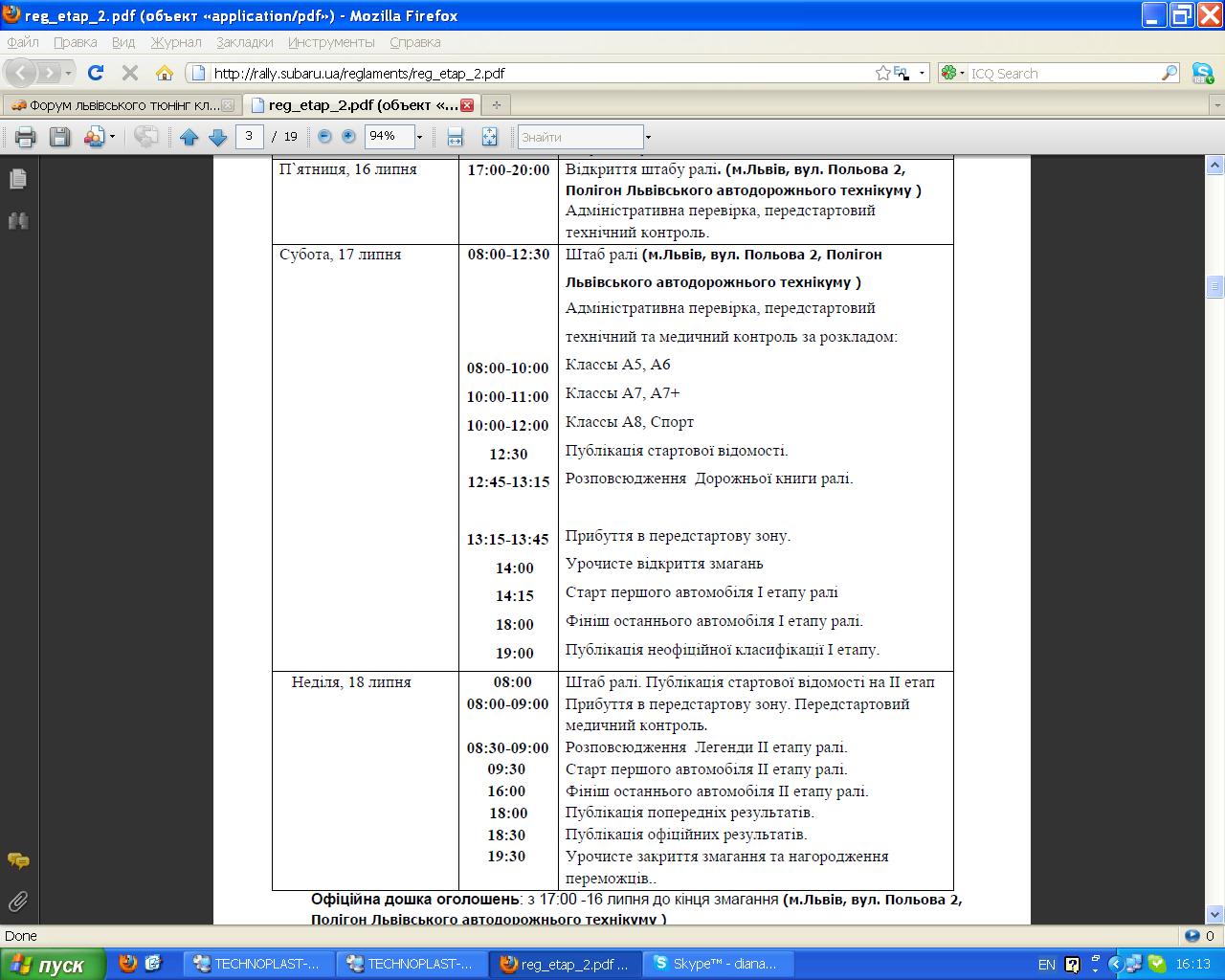
Task: Click the address bar URL
Action: [x=359, y=73]
